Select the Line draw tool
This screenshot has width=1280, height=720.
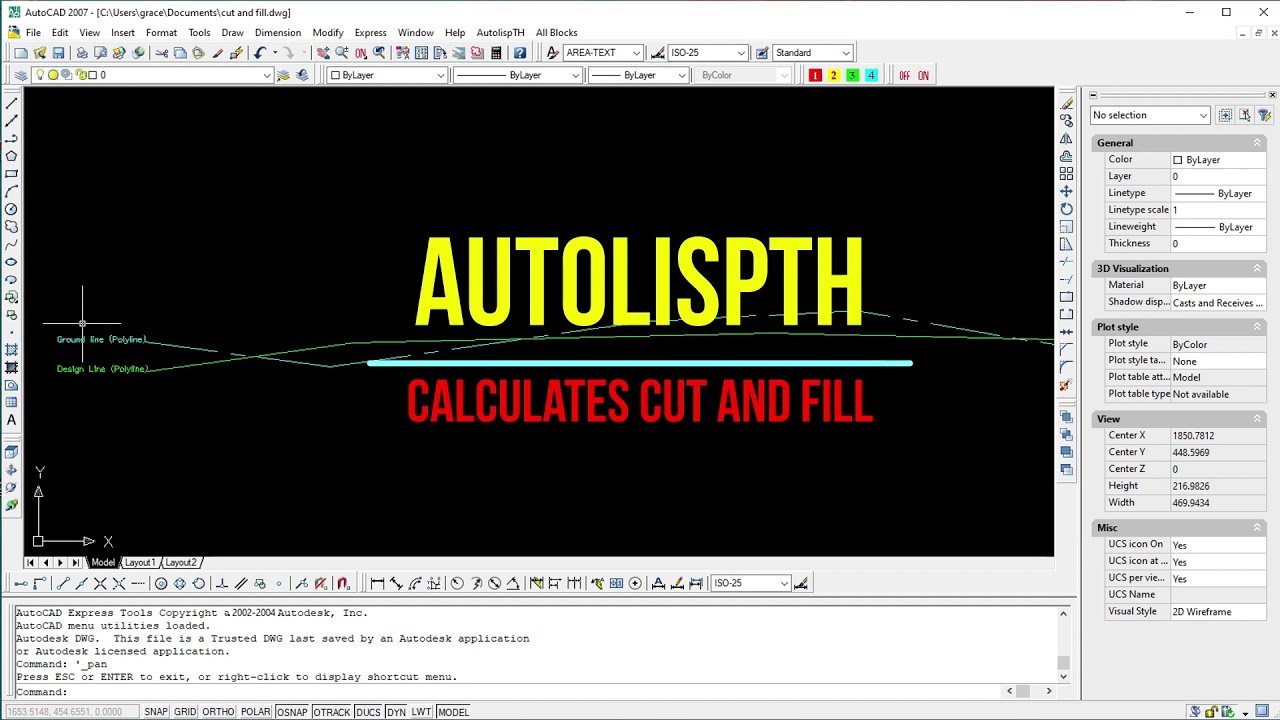pos(12,102)
